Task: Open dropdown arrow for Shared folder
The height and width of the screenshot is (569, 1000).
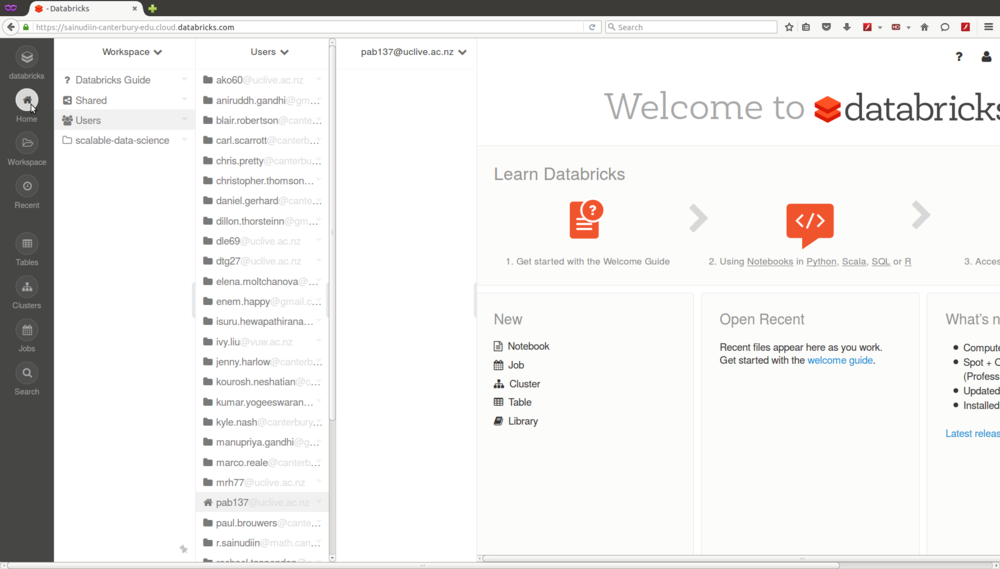Action: [x=184, y=100]
